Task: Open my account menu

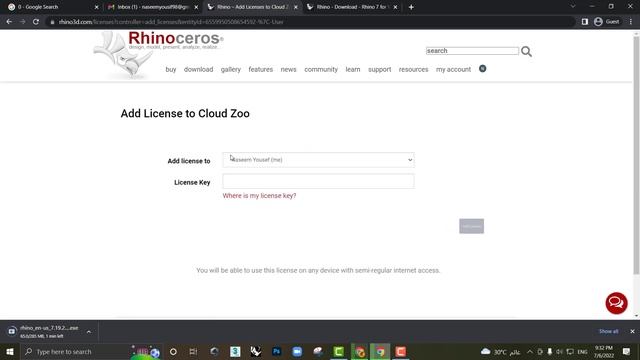Action: click(453, 69)
